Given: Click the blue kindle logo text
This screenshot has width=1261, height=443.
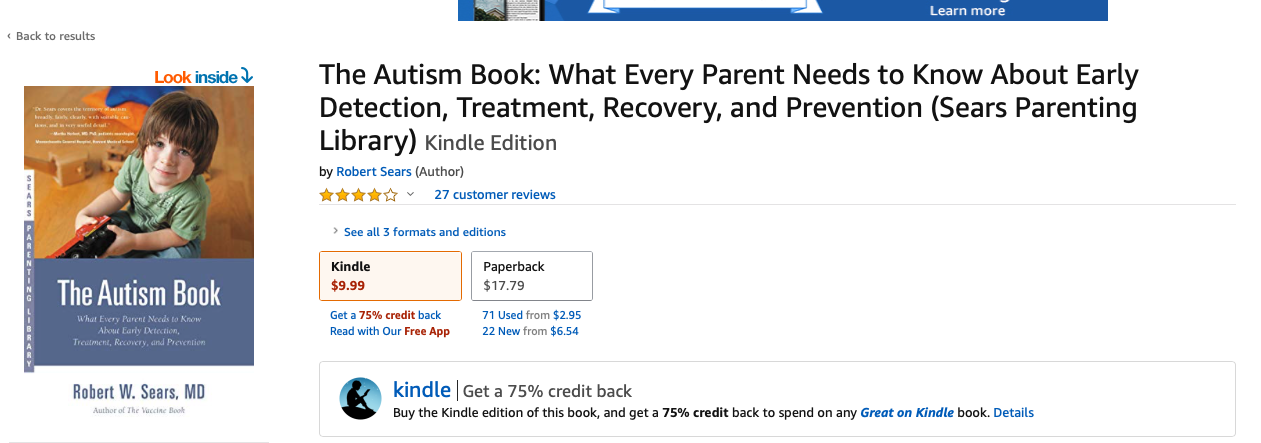Looking at the screenshot, I should [x=422, y=390].
